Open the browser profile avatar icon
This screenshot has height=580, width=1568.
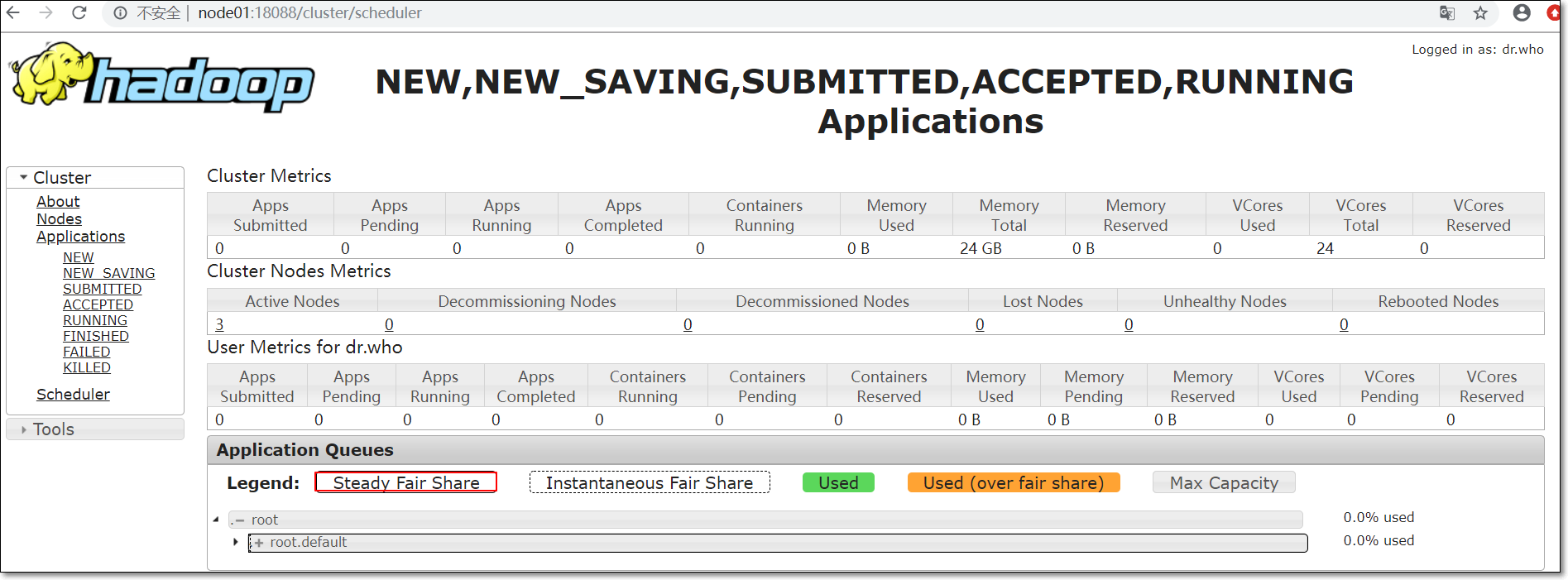click(x=1522, y=12)
